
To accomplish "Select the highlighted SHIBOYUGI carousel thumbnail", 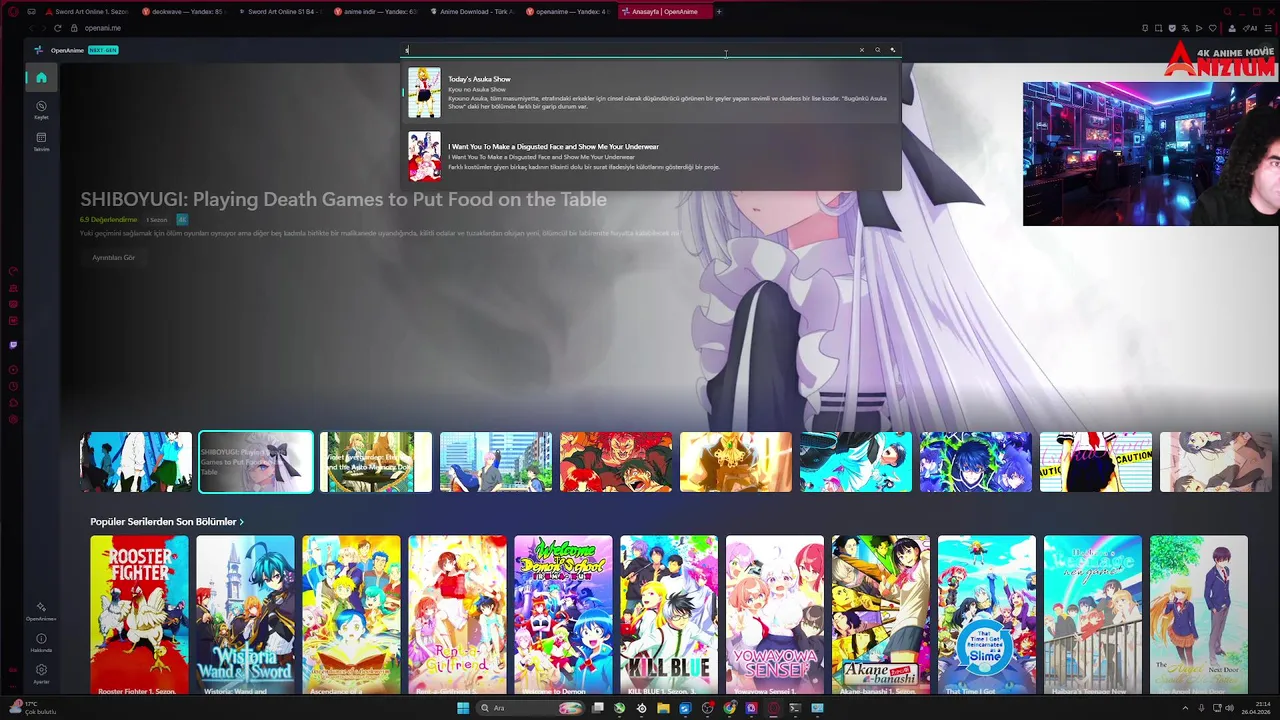I will pos(256,462).
